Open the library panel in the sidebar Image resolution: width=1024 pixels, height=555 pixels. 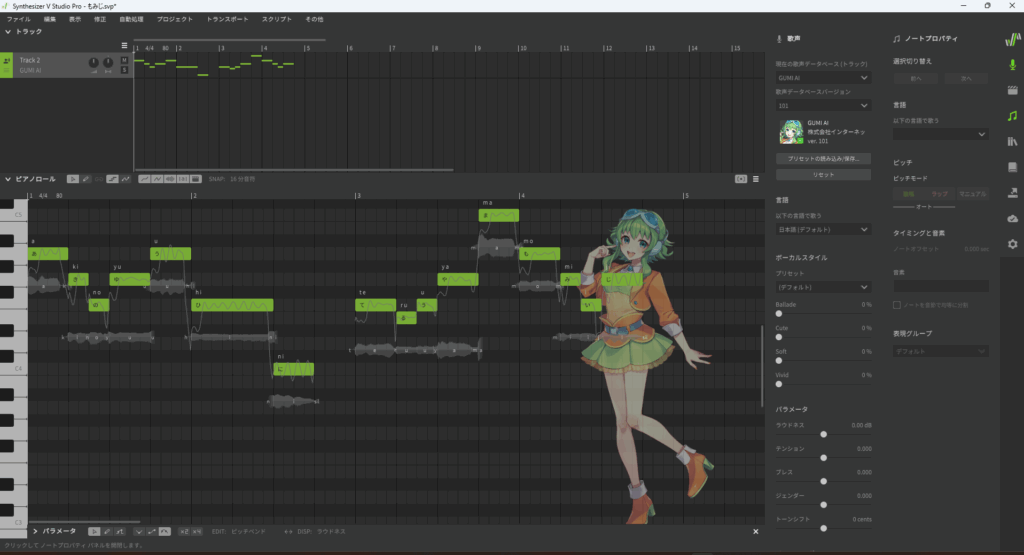(x=1012, y=141)
